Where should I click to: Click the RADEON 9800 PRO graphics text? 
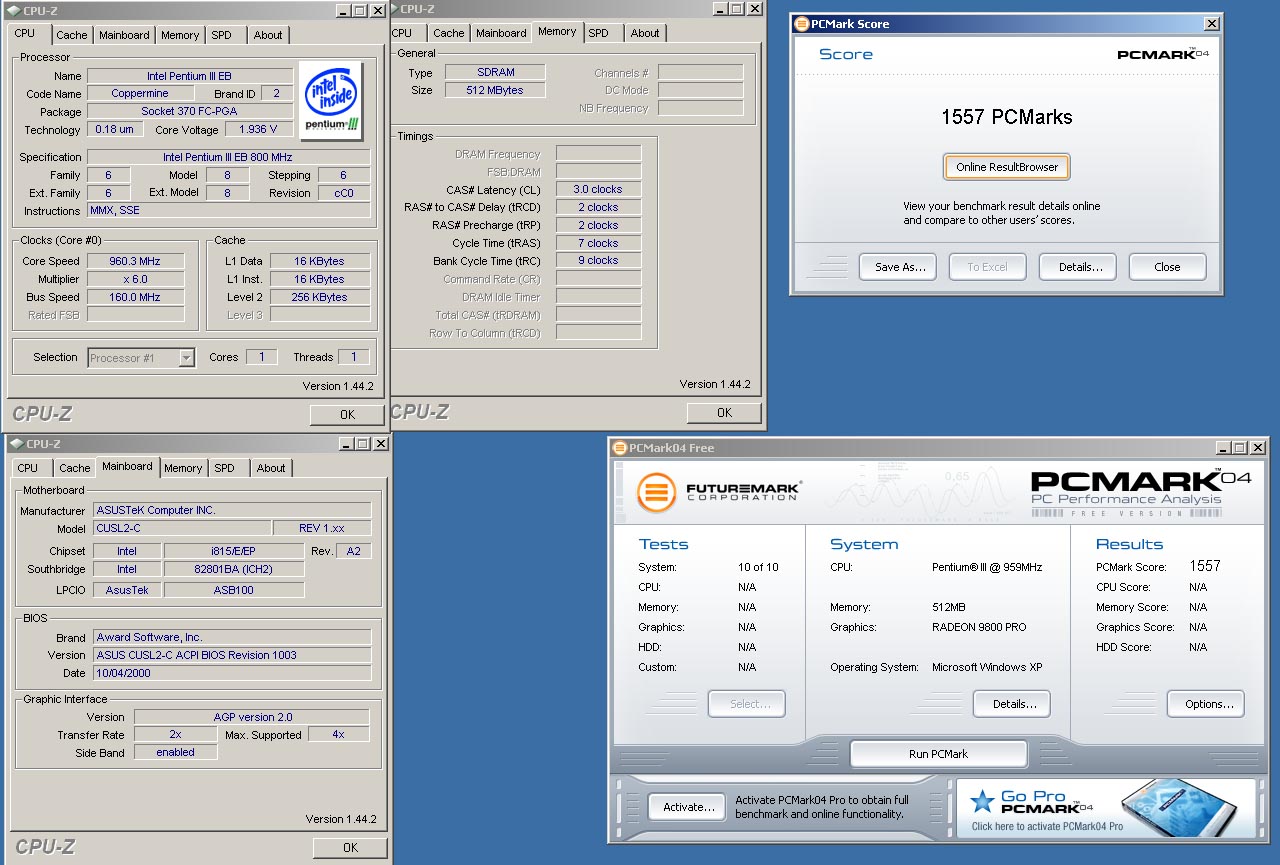pyautogui.click(x=979, y=628)
